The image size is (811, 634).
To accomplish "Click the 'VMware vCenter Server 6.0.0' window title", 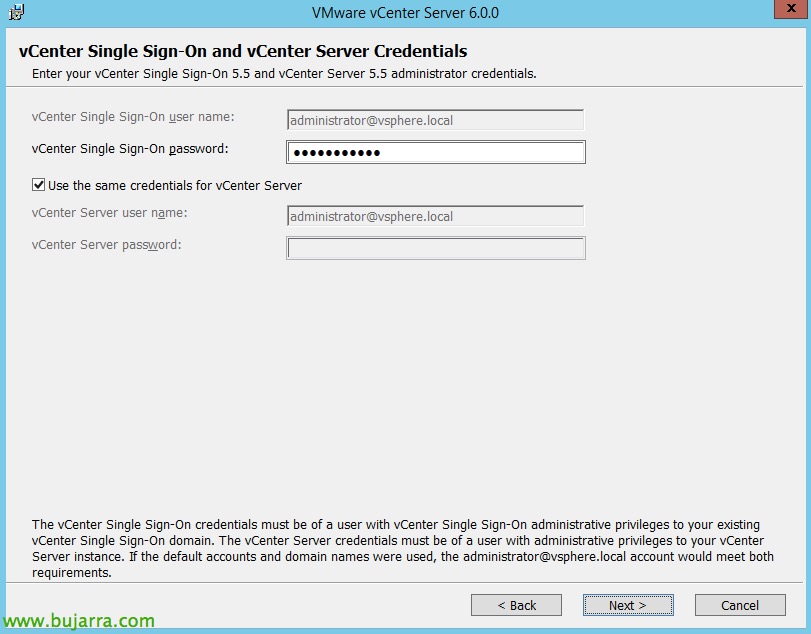I will pyautogui.click(x=405, y=12).
